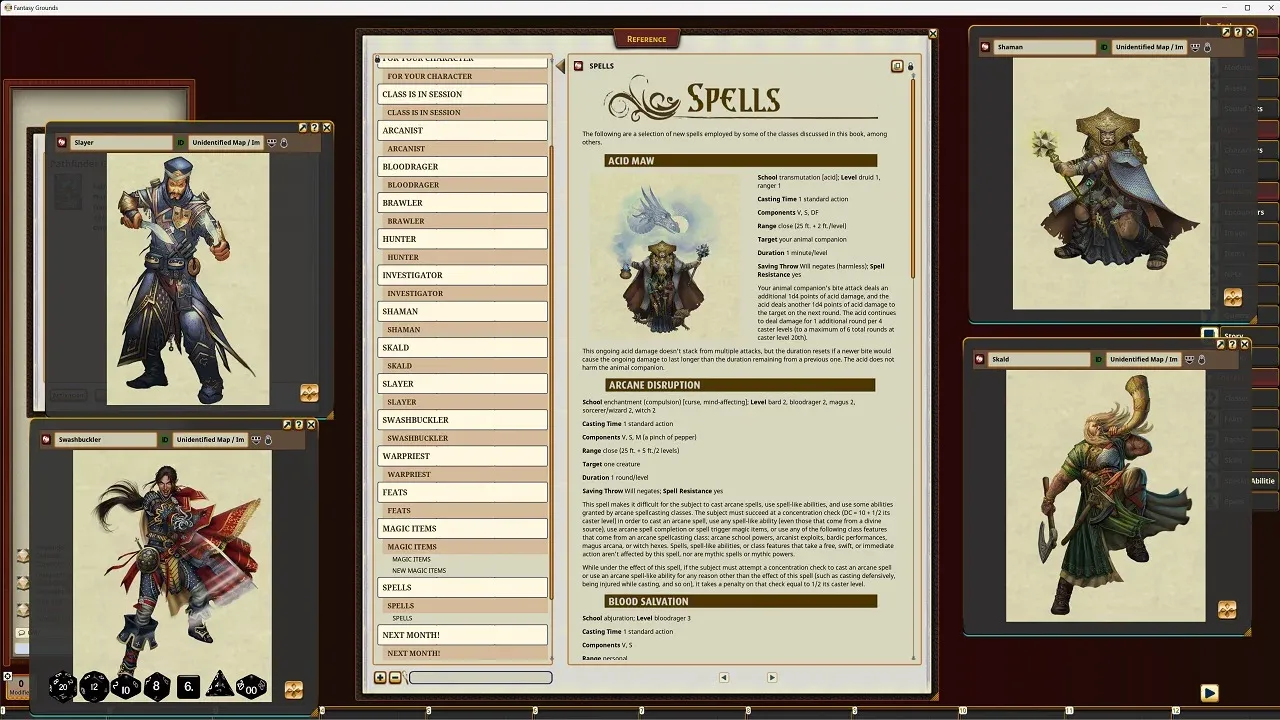Roll the d8 die

pyautogui.click(x=156, y=686)
